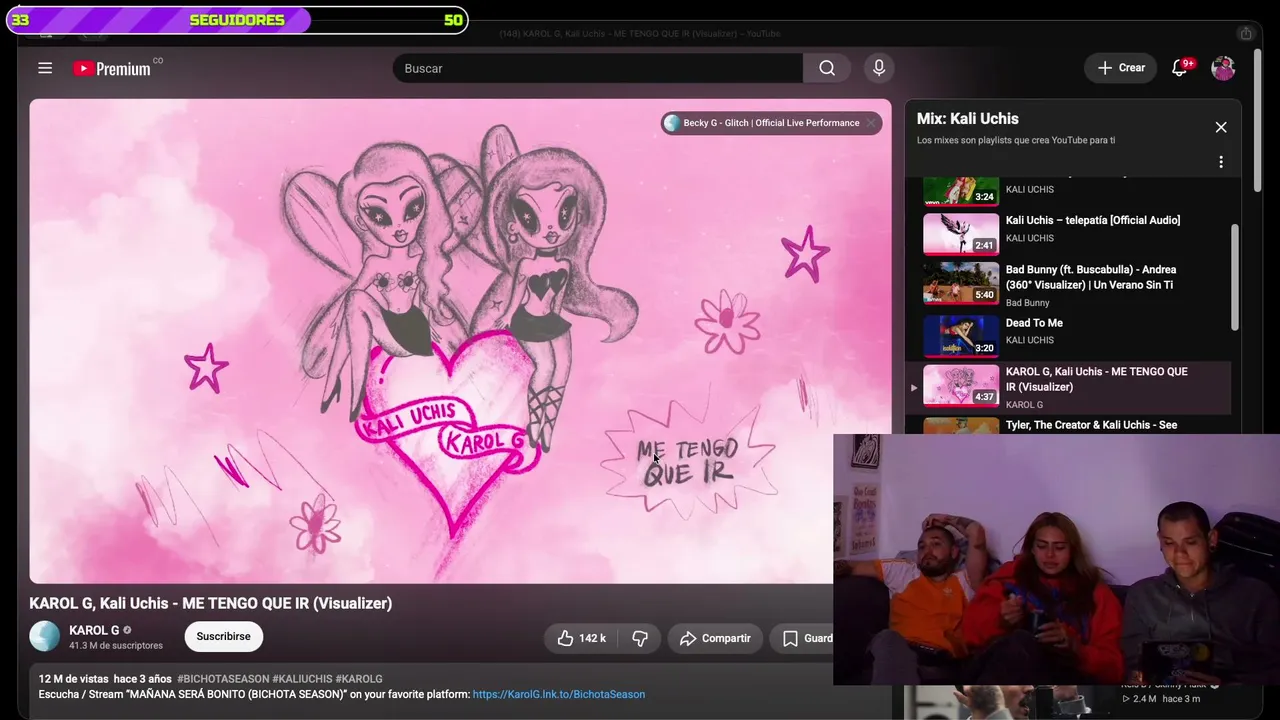This screenshot has height=720, width=1280.
Task: Play the Bad Bunny Andrea thumbnail
Action: 961,283
